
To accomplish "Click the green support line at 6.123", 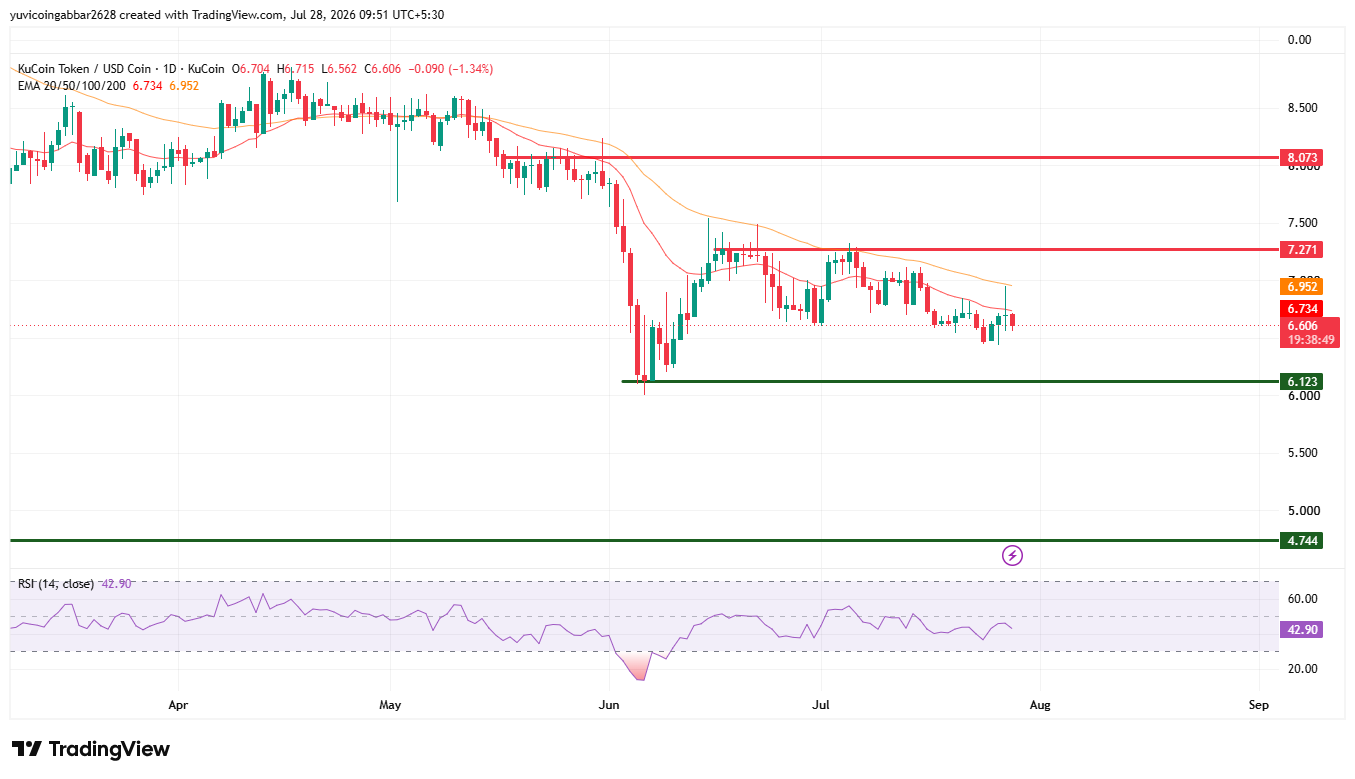I will (x=950, y=381).
